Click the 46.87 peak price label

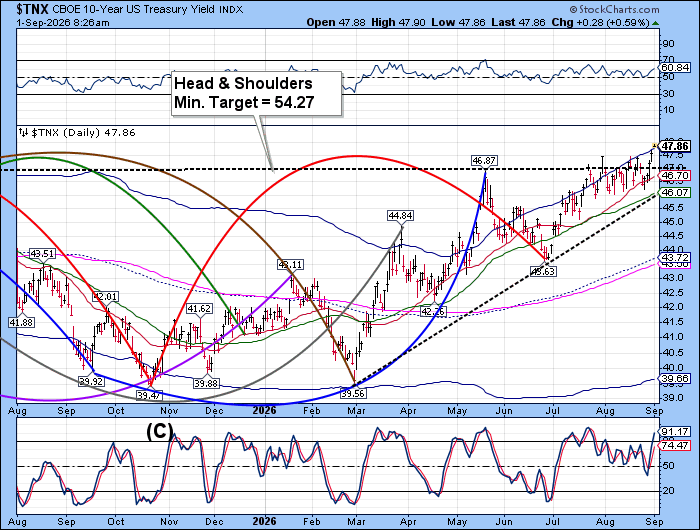[x=484, y=160]
